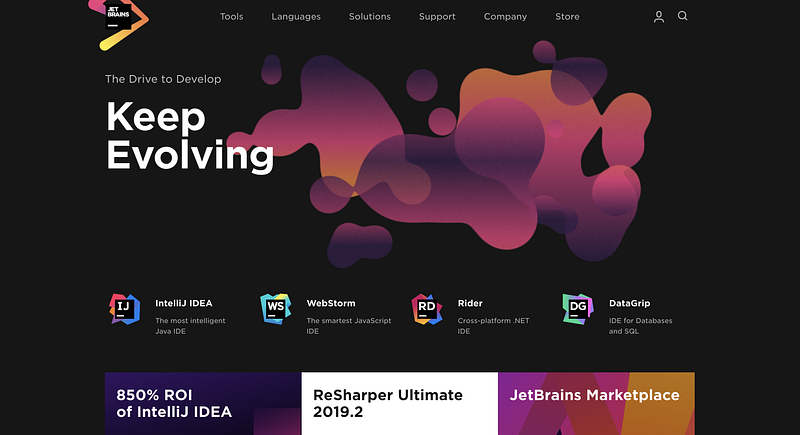Open the DataGrip product link
This screenshot has height=435, width=800.
pyautogui.click(x=630, y=303)
